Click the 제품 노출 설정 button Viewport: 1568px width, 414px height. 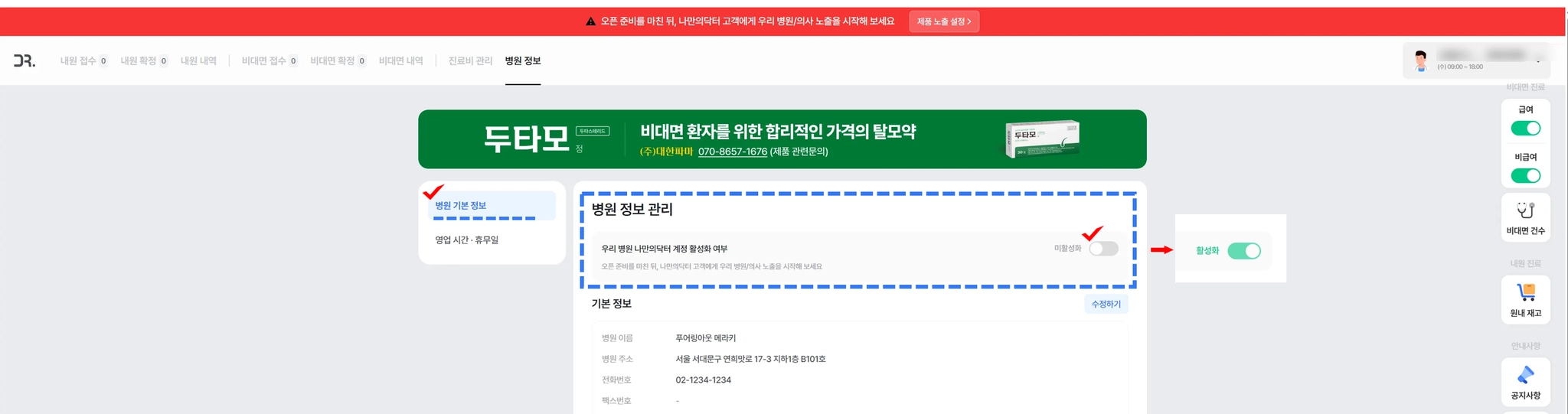[x=944, y=21]
